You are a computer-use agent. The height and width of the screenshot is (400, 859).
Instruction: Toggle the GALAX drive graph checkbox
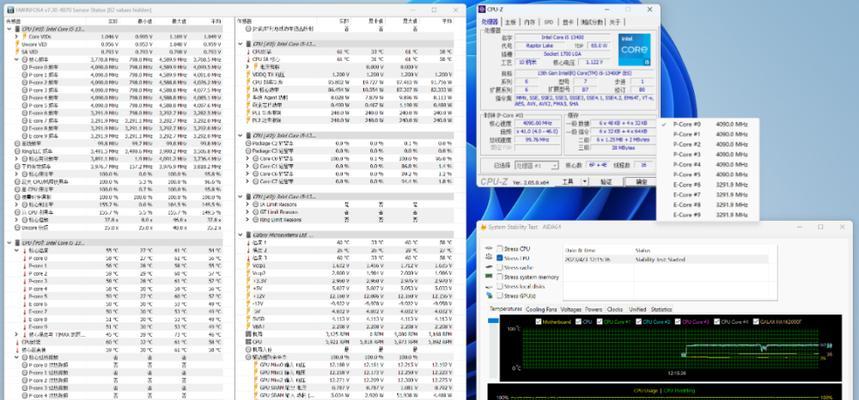pyautogui.click(x=757, y=322)
